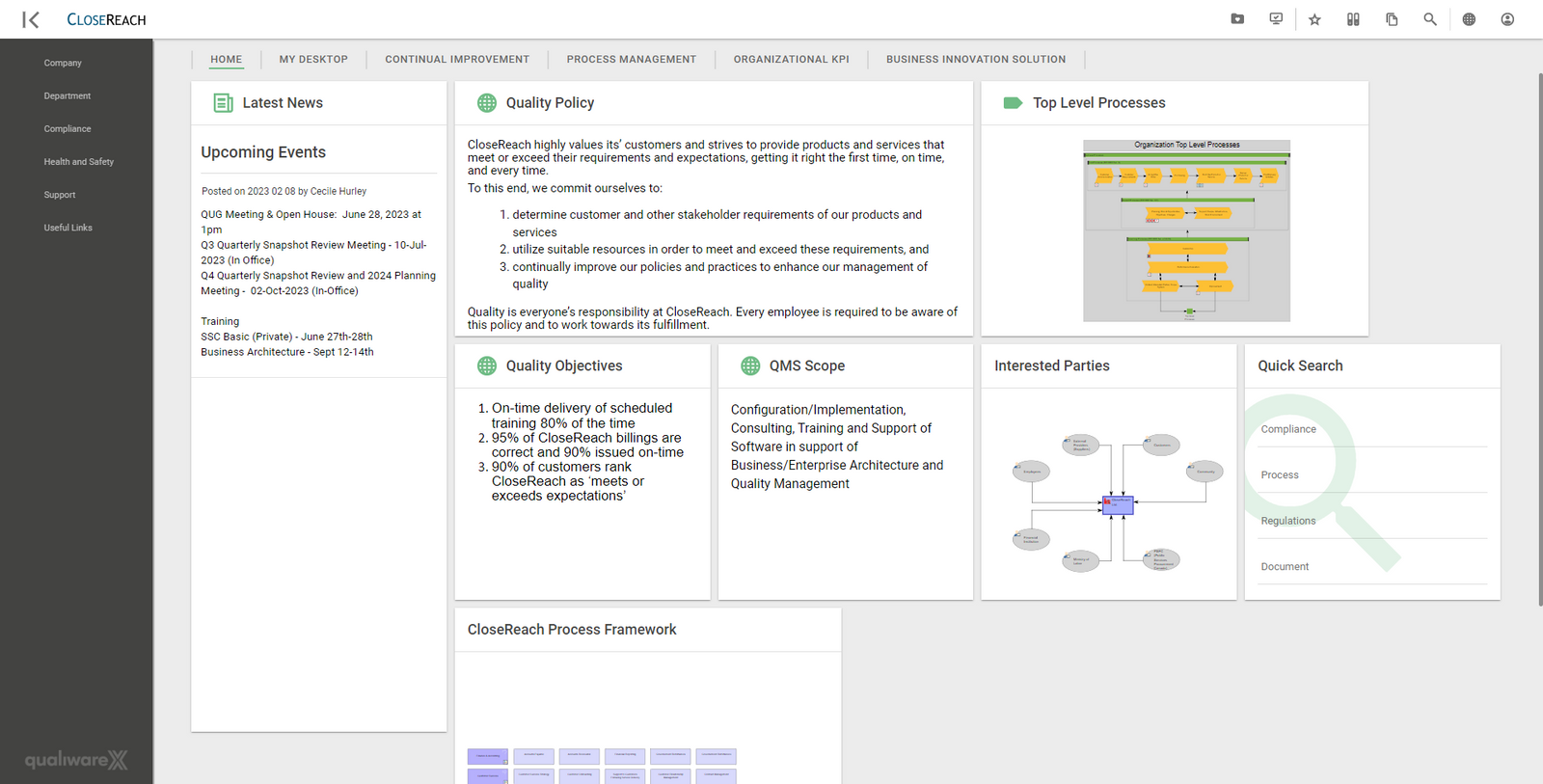Click Compliance in Quick Search
The width and height of the screenshot is (1543, 784).
(x=1288, y=429)
